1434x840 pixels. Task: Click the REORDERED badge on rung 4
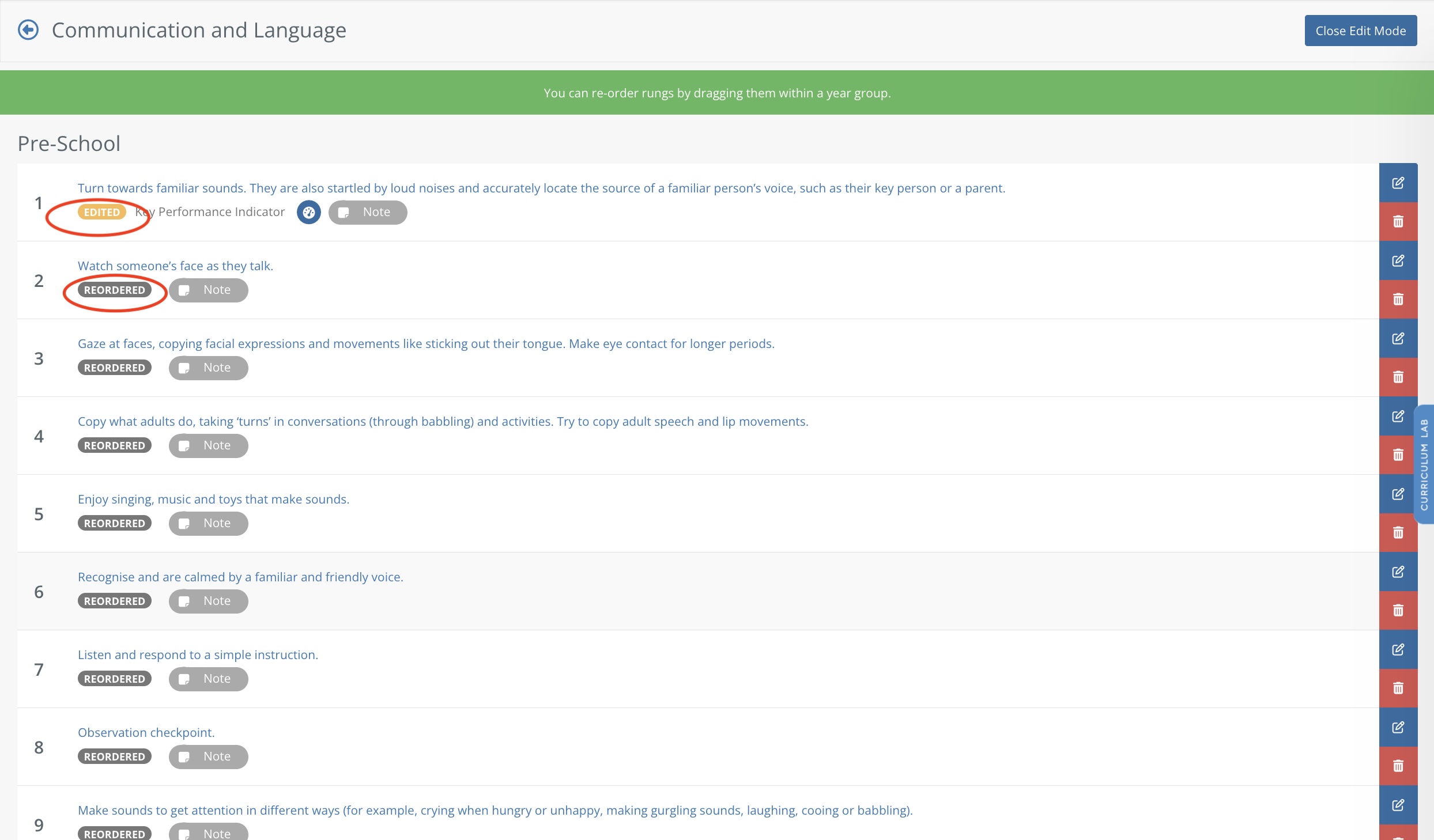[x=115, y=446]
